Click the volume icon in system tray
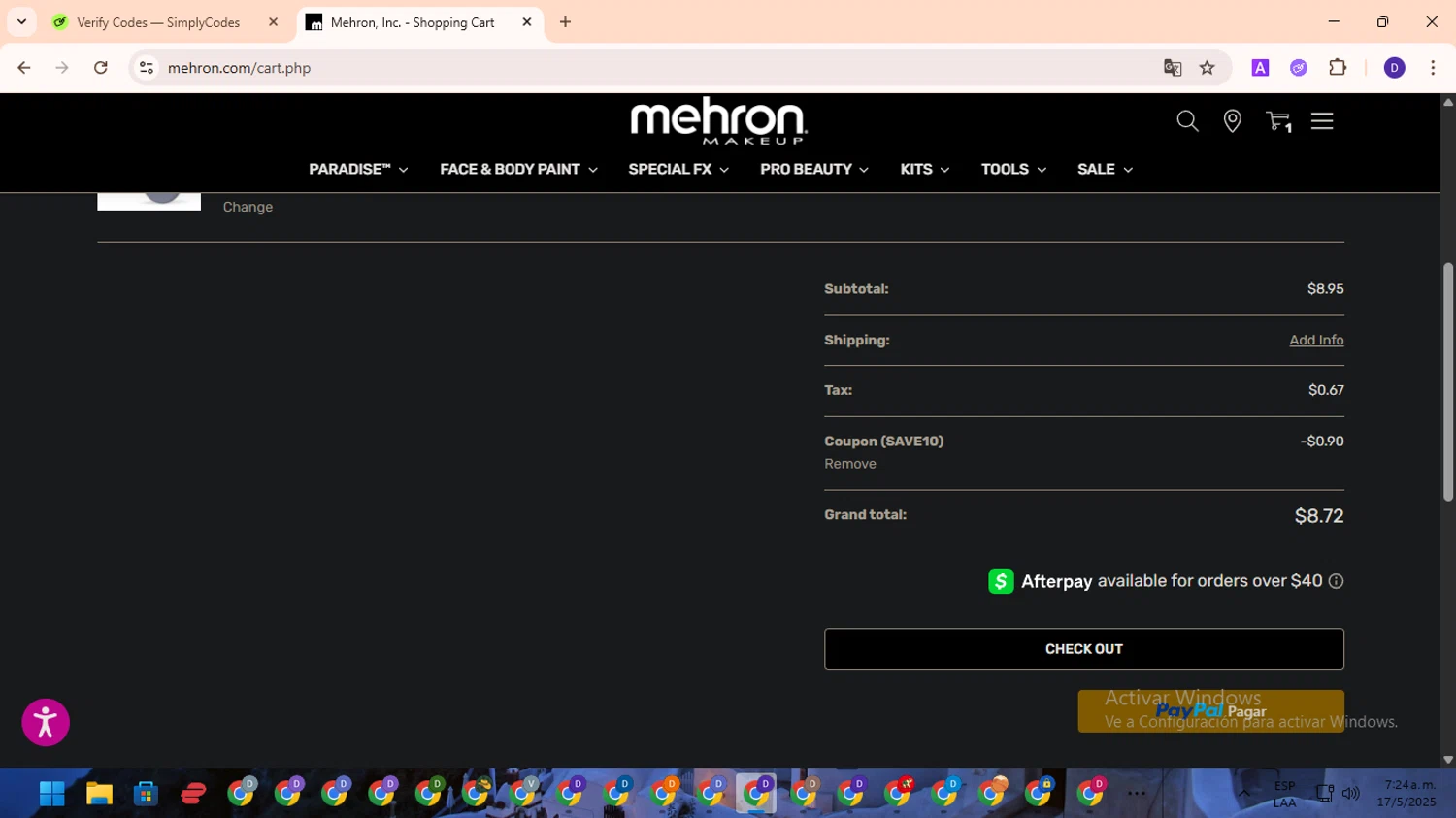1456x818 pixels. click(x=1350, y=793)
